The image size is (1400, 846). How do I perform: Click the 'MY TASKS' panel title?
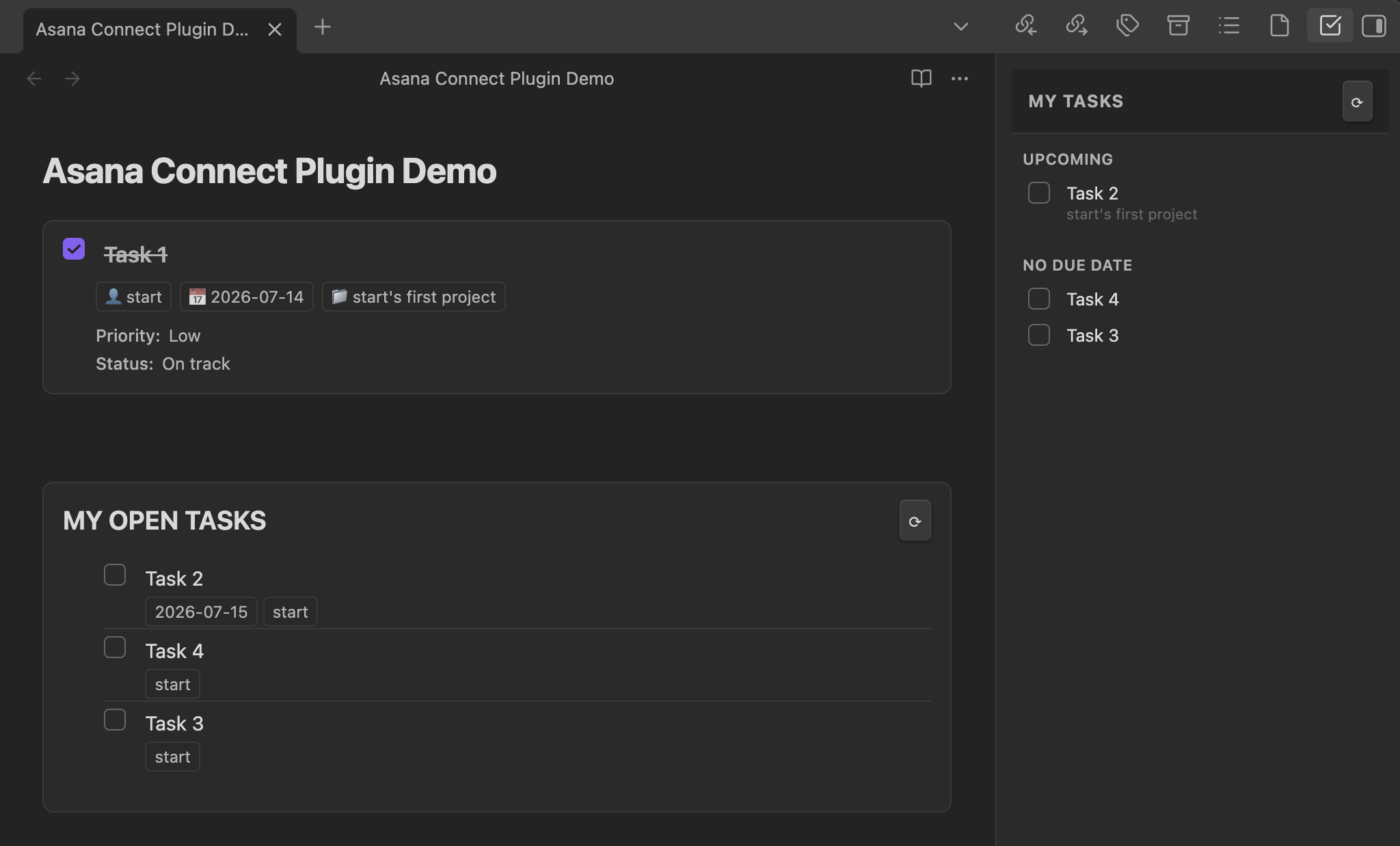(1076, 101)
